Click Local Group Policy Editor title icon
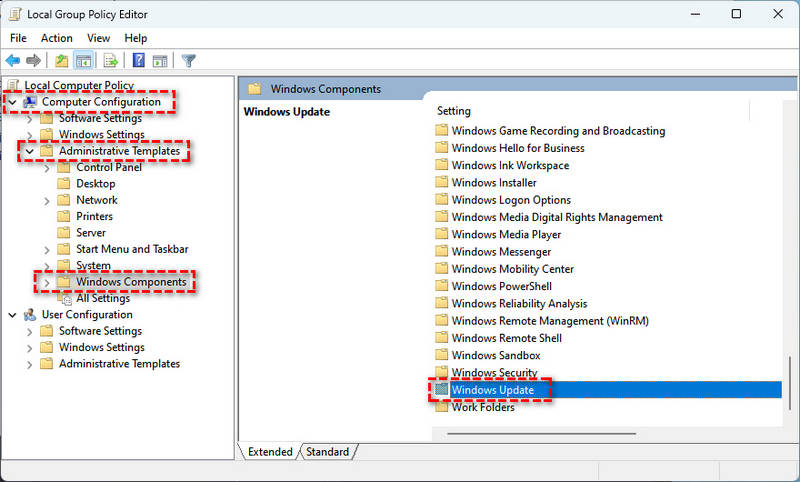 click(x=15, y=14)
